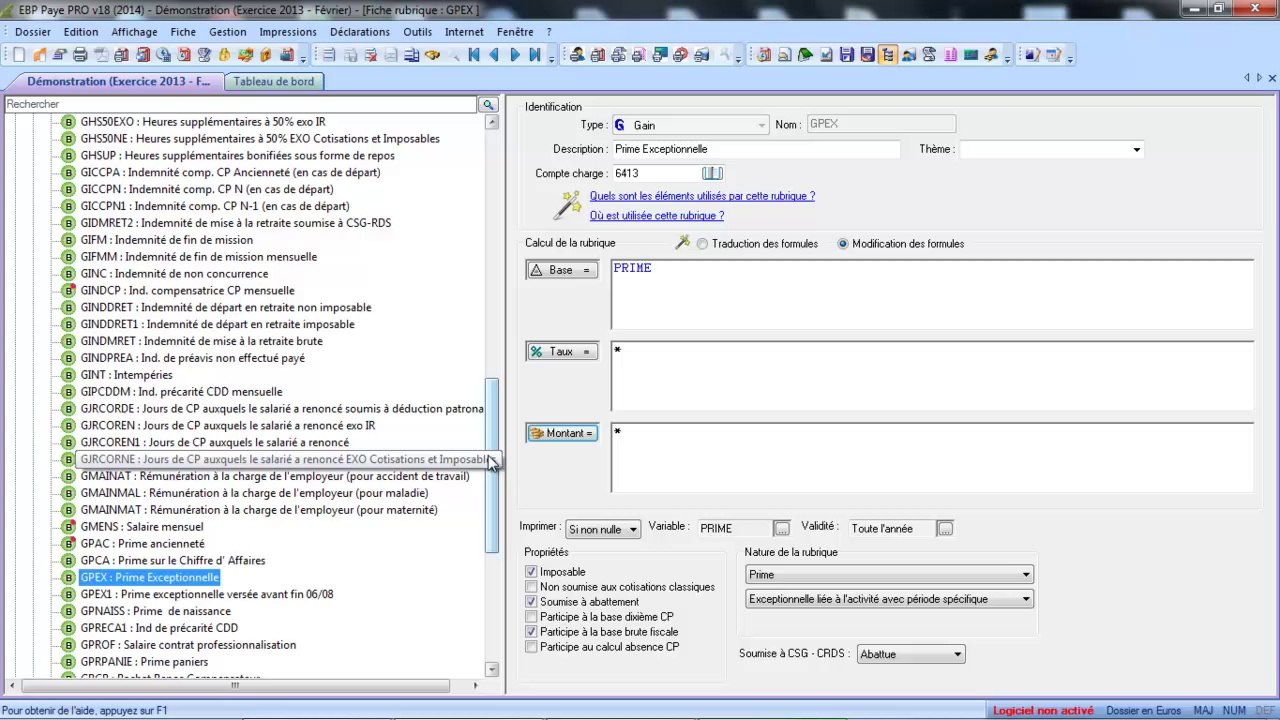
Task: Click the printer icon in the toolbar
Action: 80,55
